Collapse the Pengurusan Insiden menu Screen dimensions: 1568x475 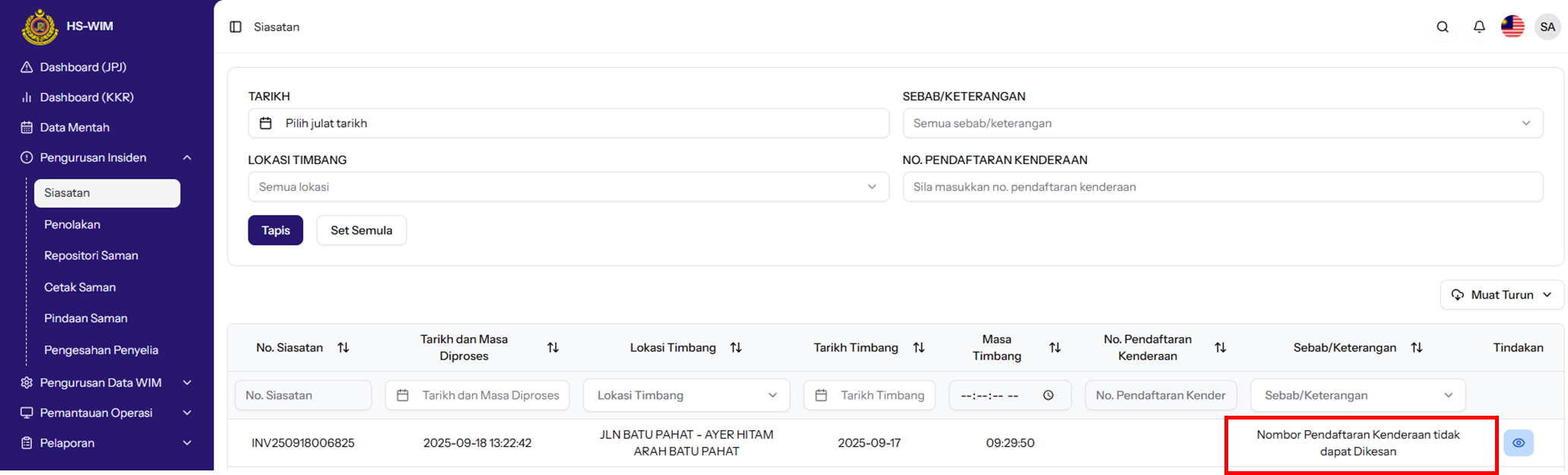click(187, 158)
